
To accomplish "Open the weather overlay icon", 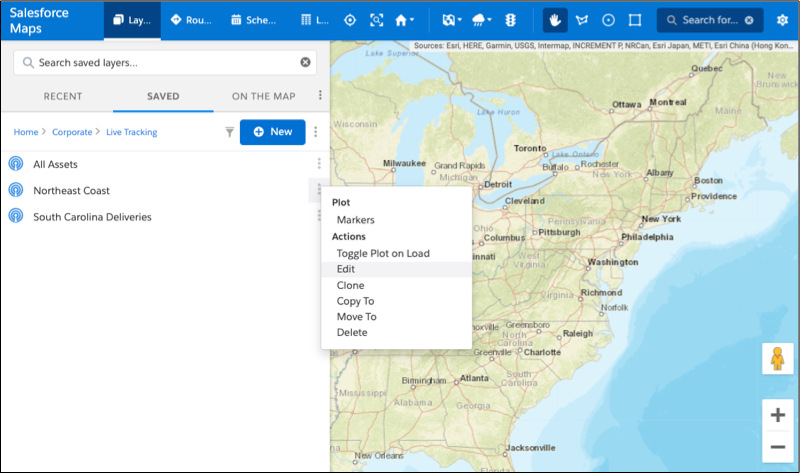I will tap(480, 20).
